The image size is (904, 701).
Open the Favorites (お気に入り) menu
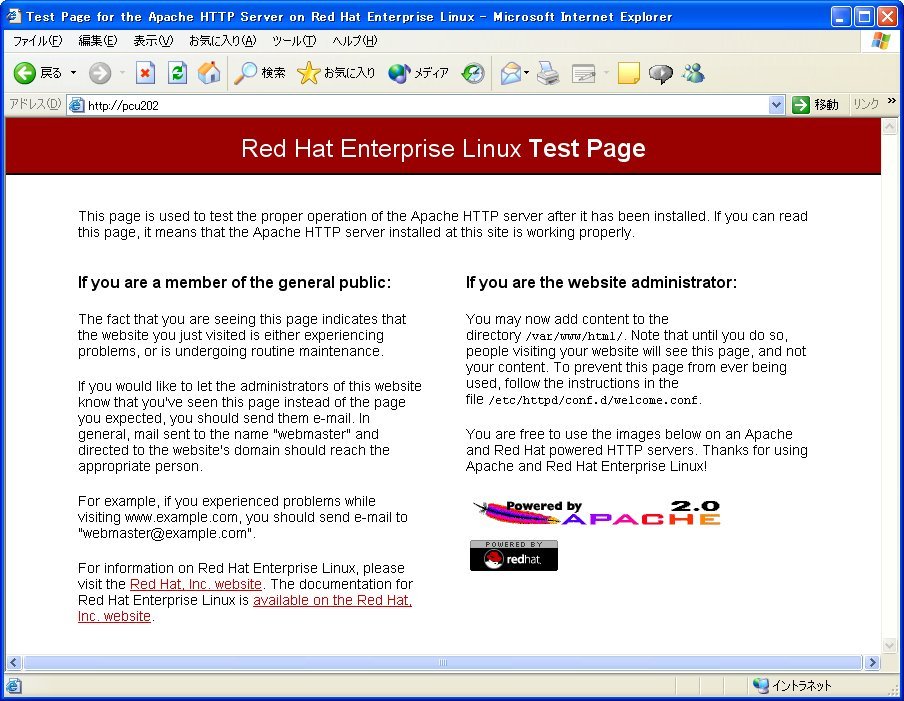coord(223,41)
